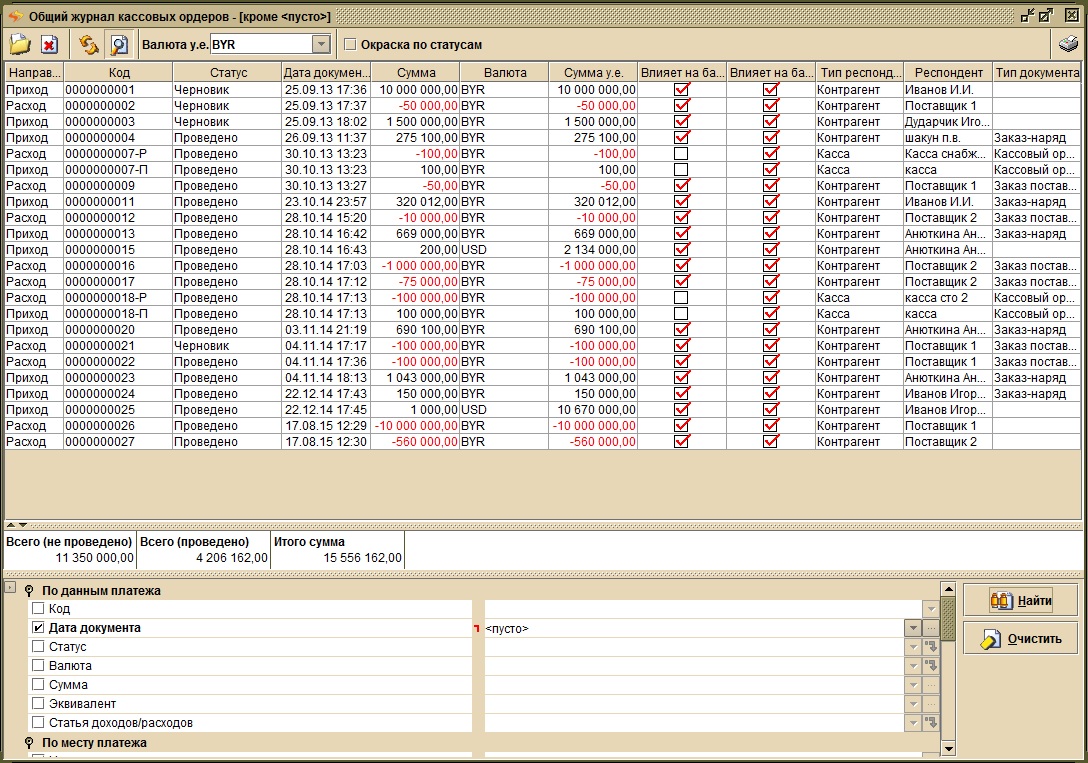The height and width of the screenshot is (763, 1088).
Task: Check the Валюта filter checkbox
Action: [38, 665]
